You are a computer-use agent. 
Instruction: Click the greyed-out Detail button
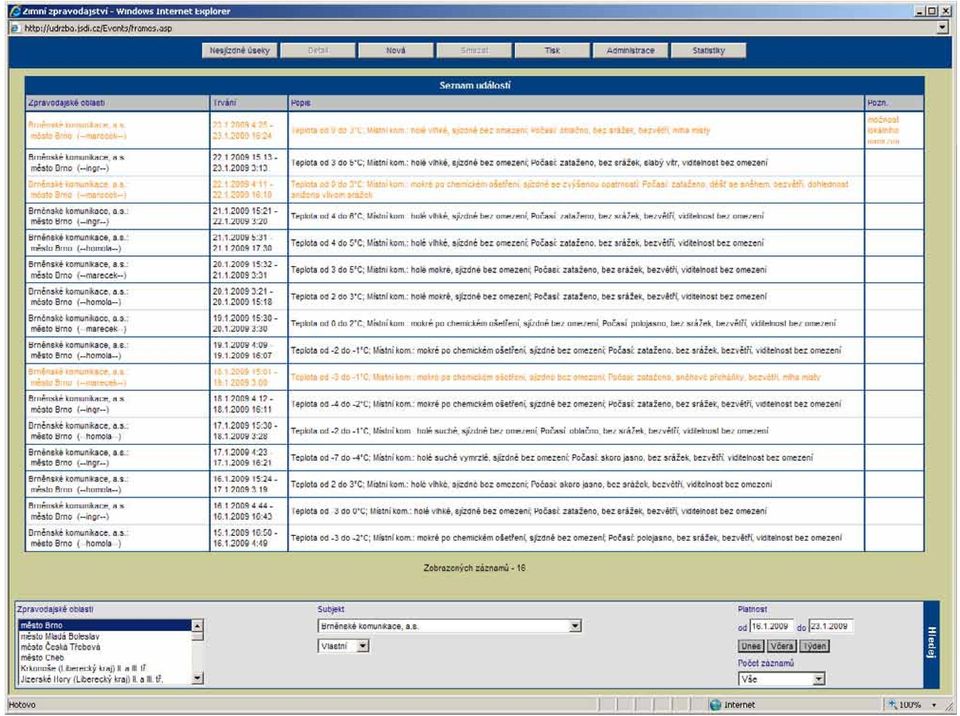(318, 51)
